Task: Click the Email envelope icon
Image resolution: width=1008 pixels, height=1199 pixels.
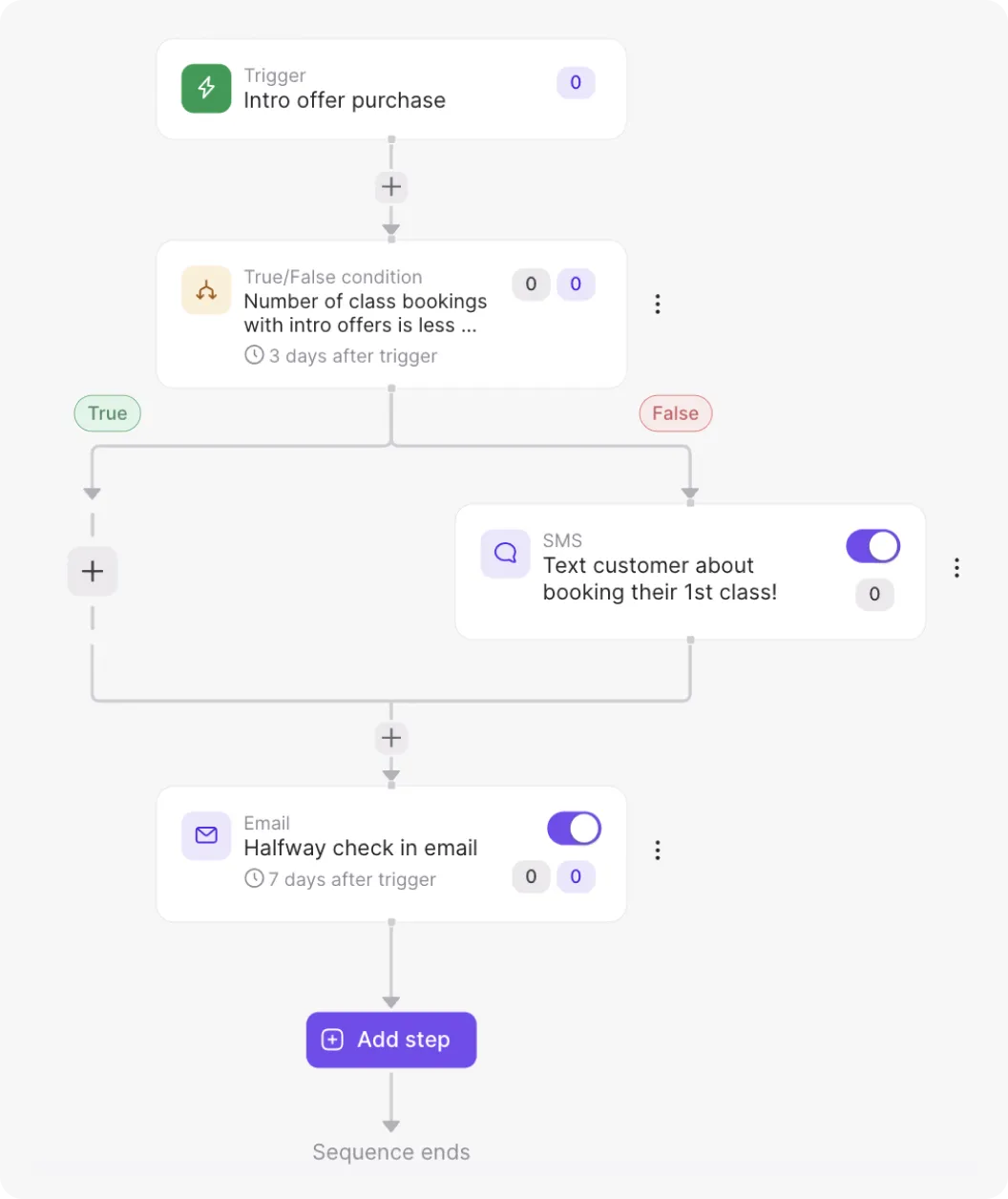Action: 206,835
